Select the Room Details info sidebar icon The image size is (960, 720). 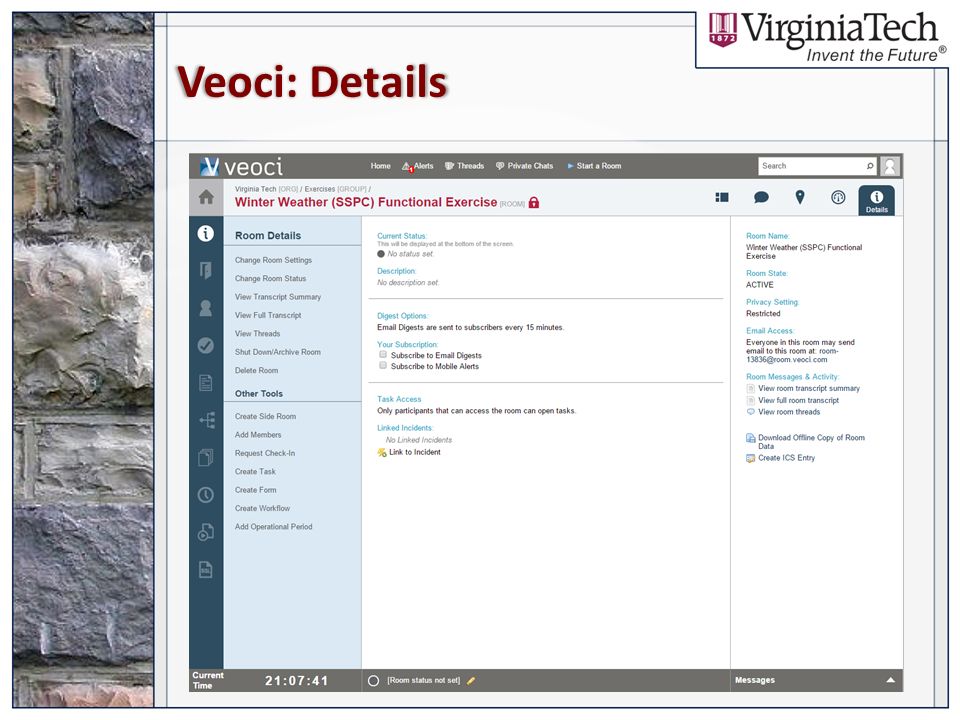click(206, 233)
